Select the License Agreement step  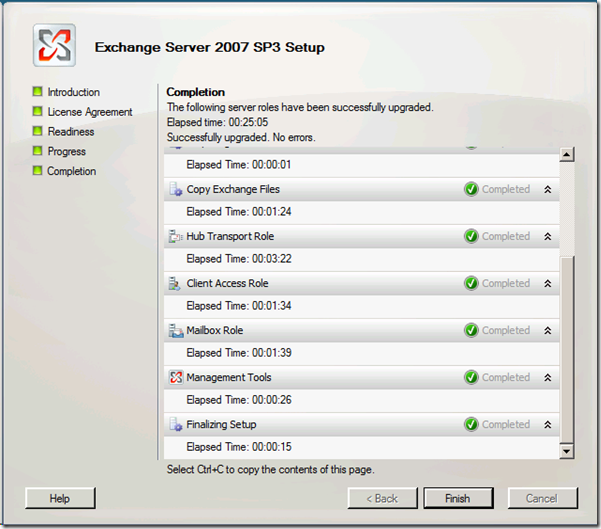tap(90, 112)
